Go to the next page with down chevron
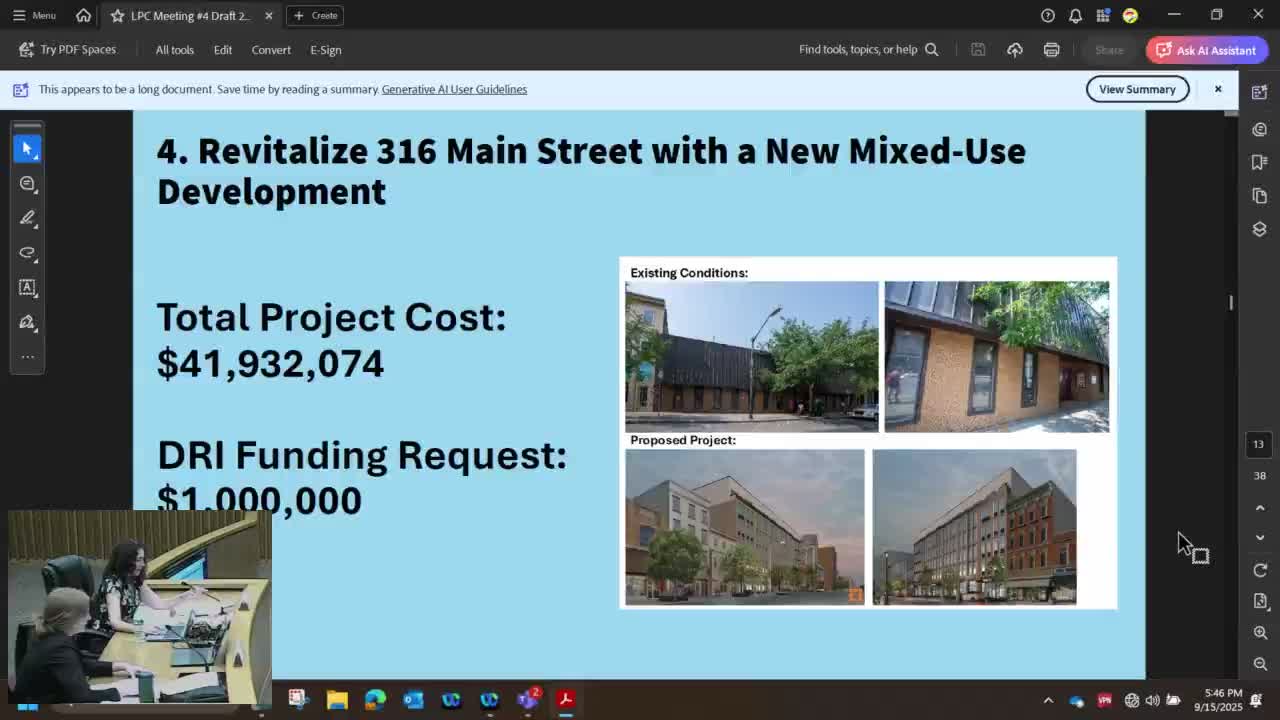 [1260, 538]
